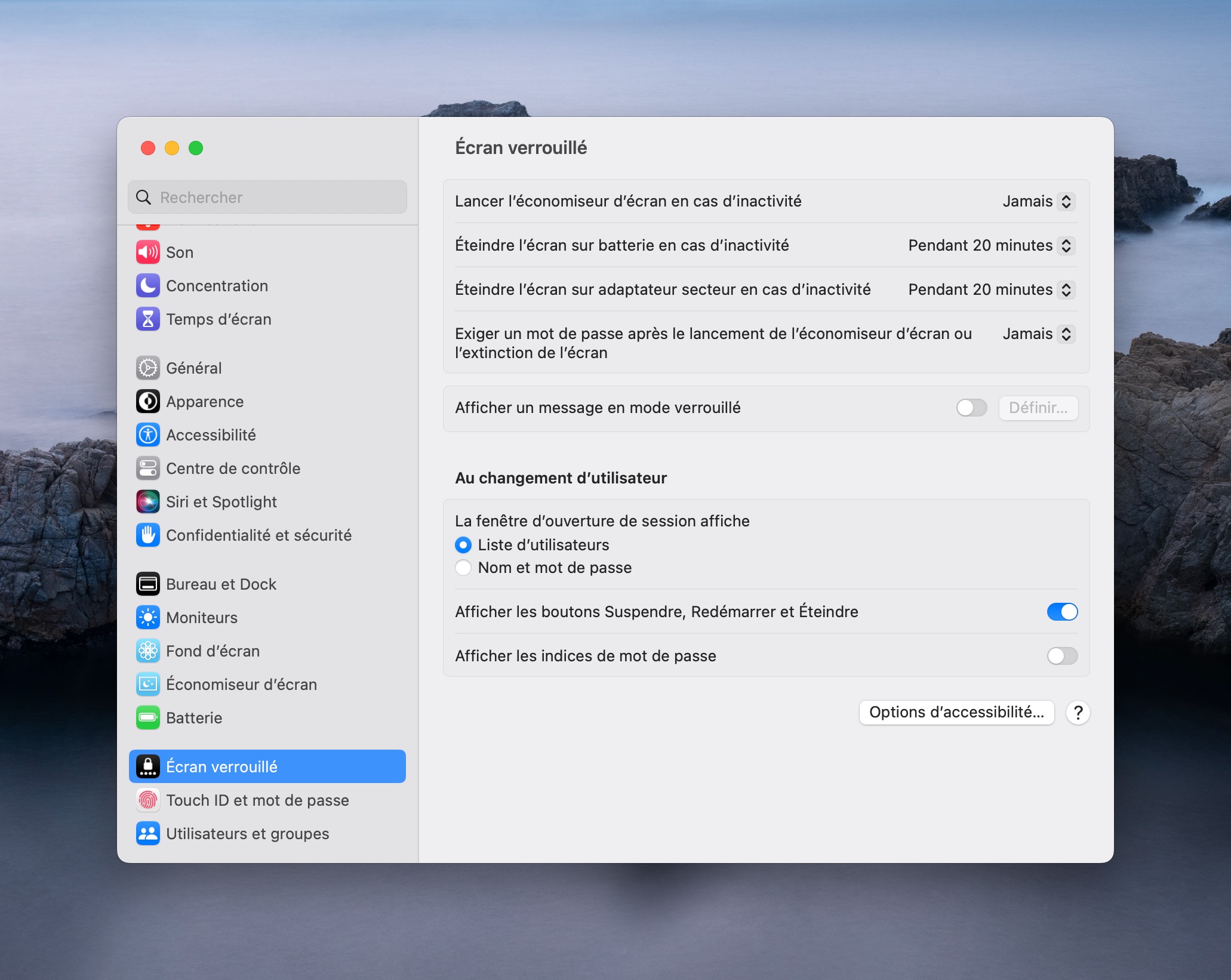Click the Confidentialité et sécurité hand icon
This screenshot has height=980, width=1231.
click(147, 535)
